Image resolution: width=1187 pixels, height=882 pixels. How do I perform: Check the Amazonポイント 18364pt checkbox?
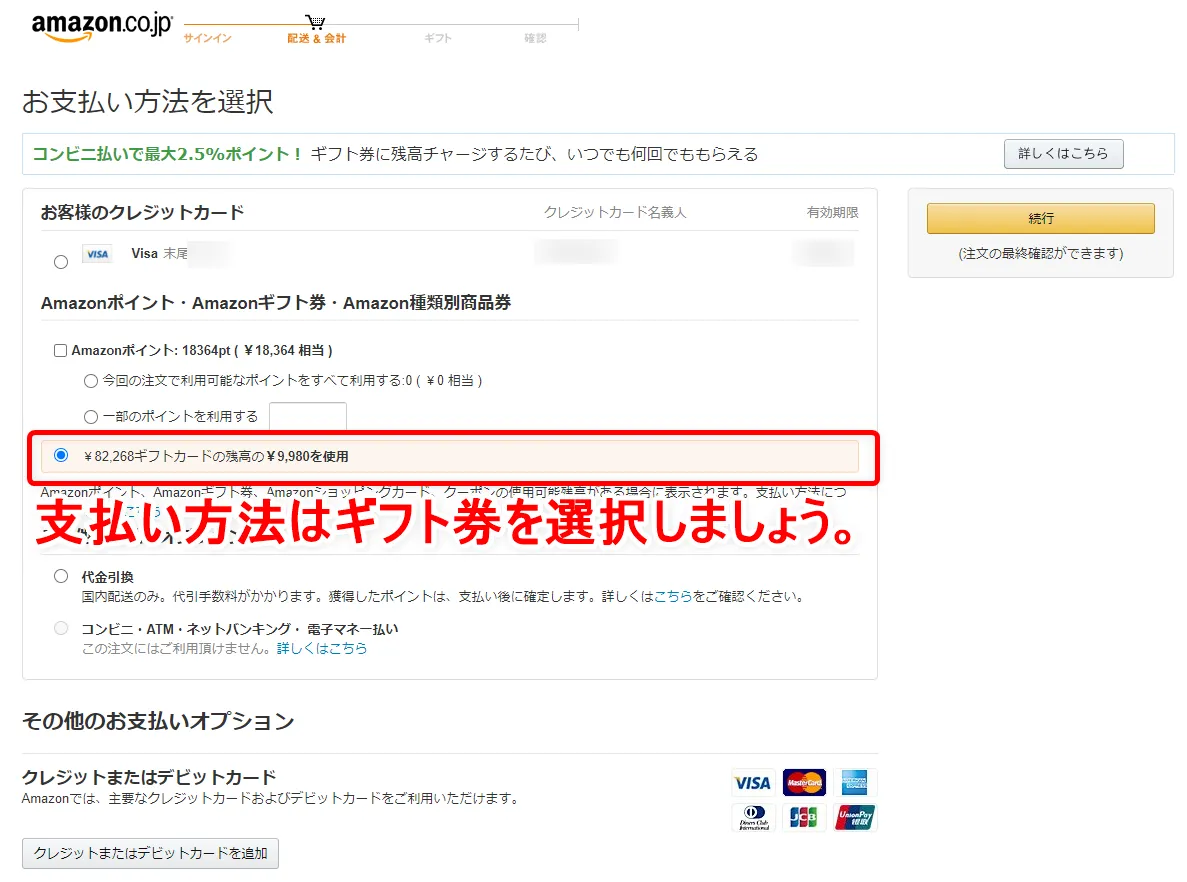point(61,351)
